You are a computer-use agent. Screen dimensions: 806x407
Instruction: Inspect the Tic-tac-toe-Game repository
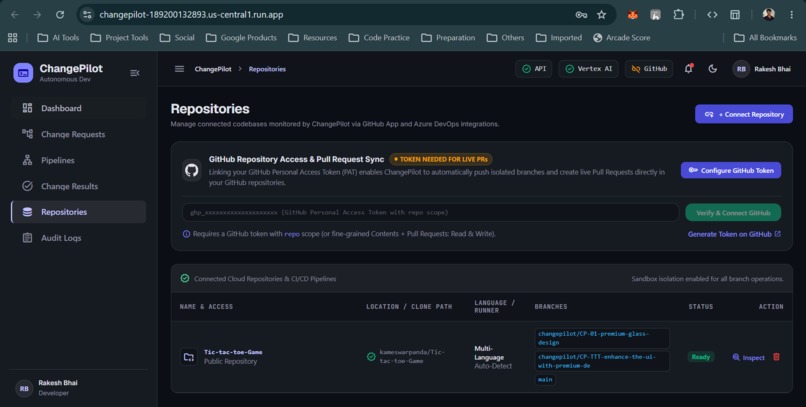(748, 358)
